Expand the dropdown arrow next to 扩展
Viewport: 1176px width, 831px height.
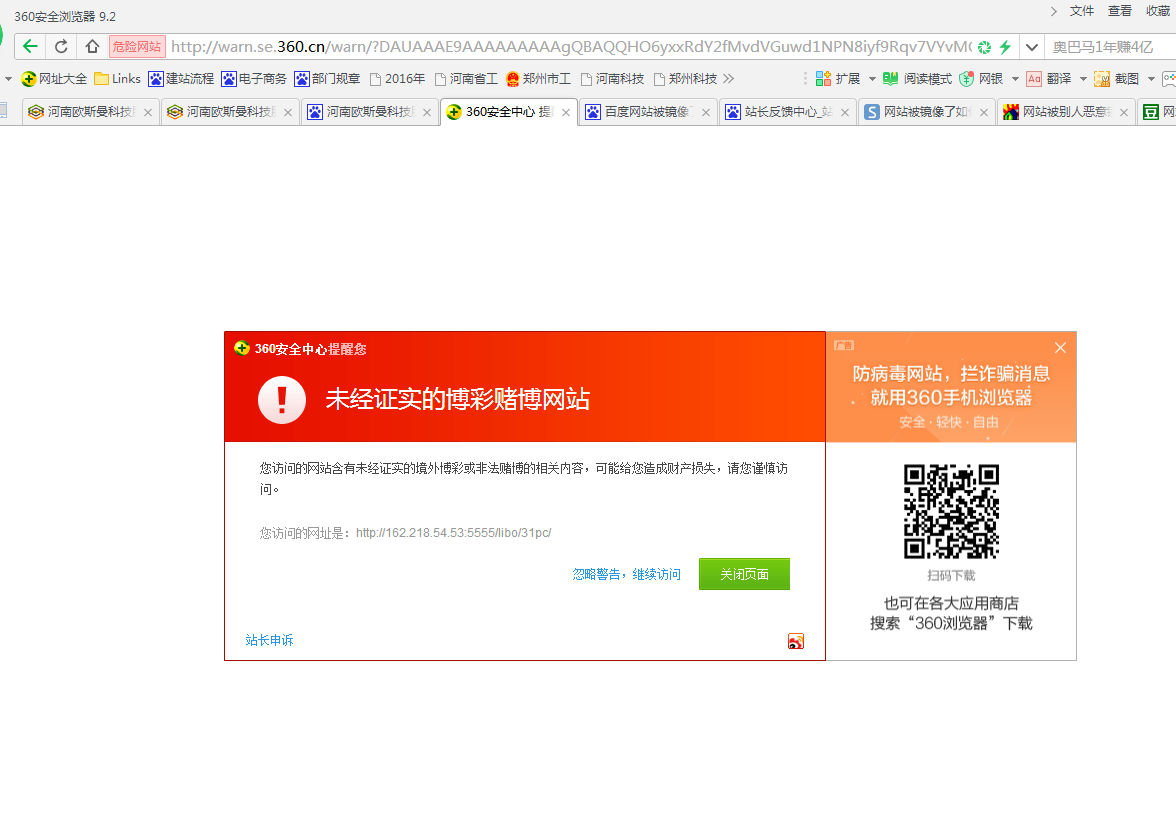coord(872,79)
